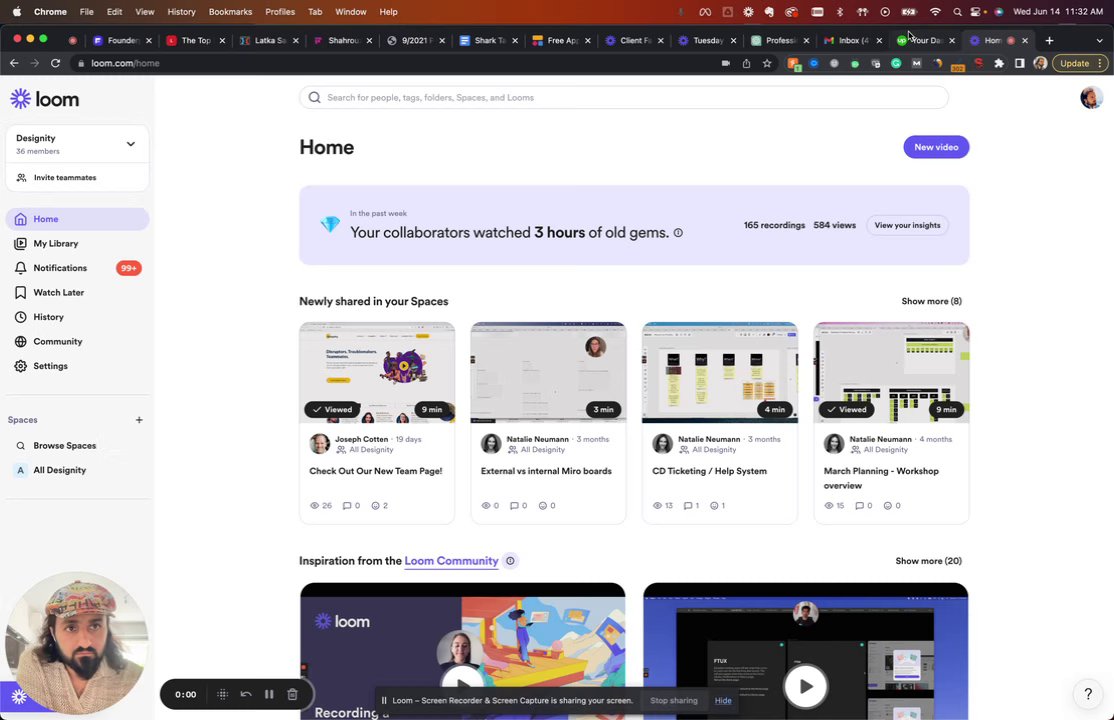Expand the Designity workspace dropdown
The image size is (1114, 720).
(x=131, y=144)
